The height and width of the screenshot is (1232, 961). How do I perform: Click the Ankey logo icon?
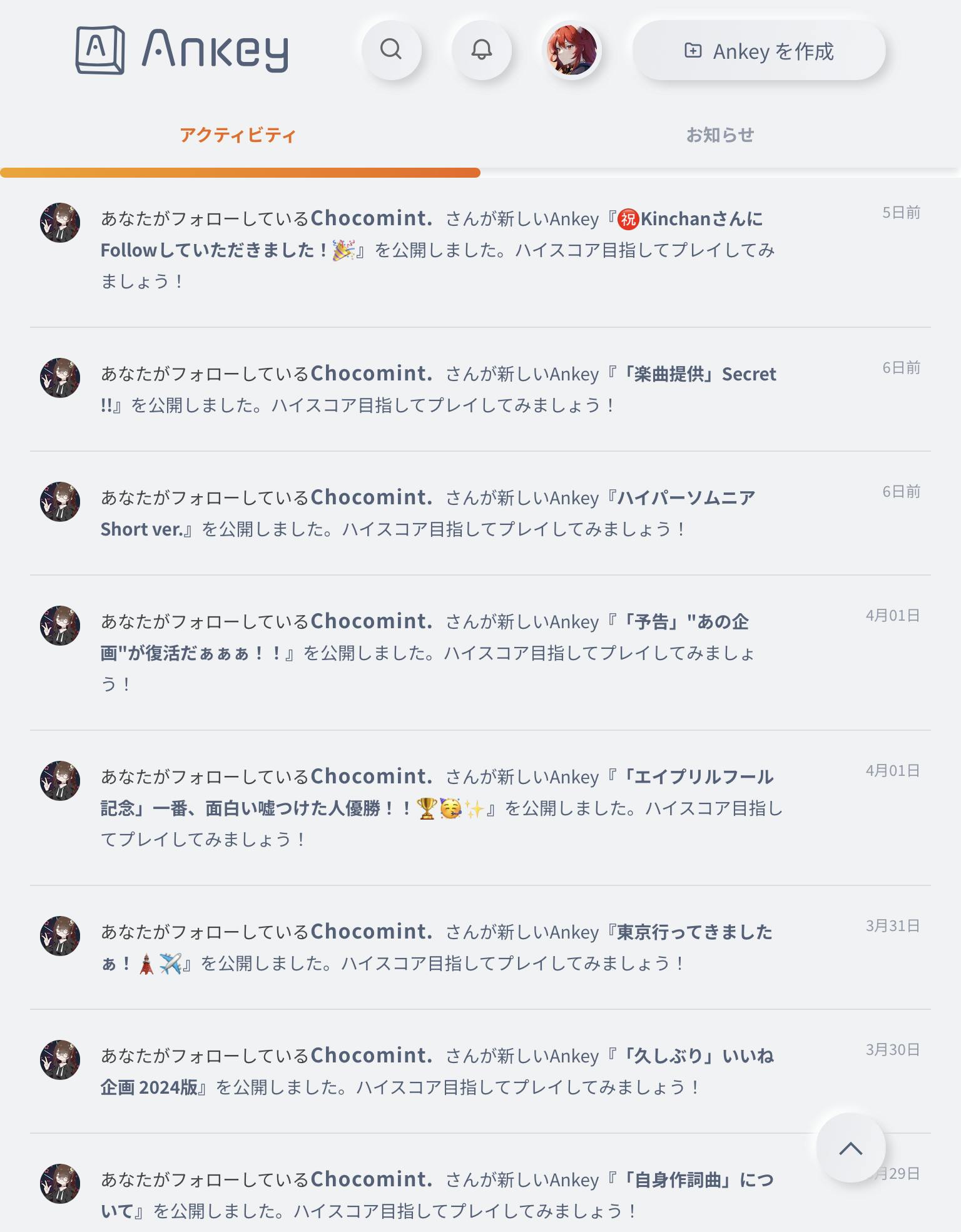point(100,49)
